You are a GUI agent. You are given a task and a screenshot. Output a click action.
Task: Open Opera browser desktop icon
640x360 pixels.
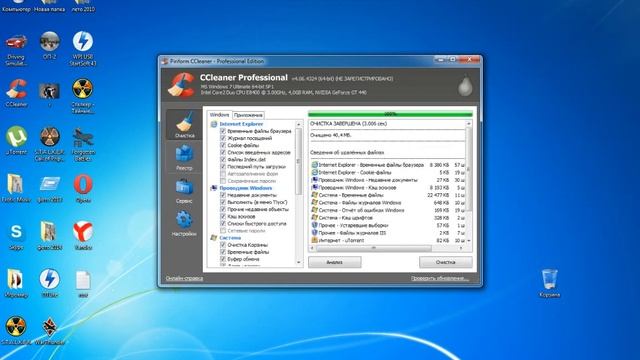[83, 189]
